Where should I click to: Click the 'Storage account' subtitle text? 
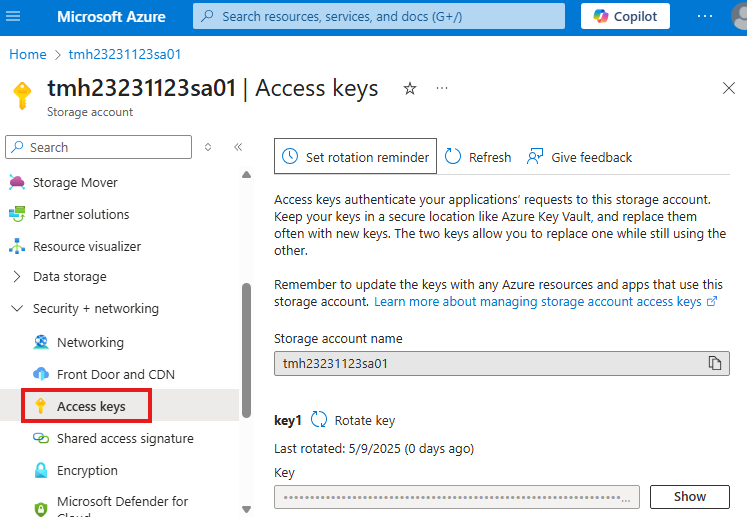pyautogui.click(x=90, y=112)
